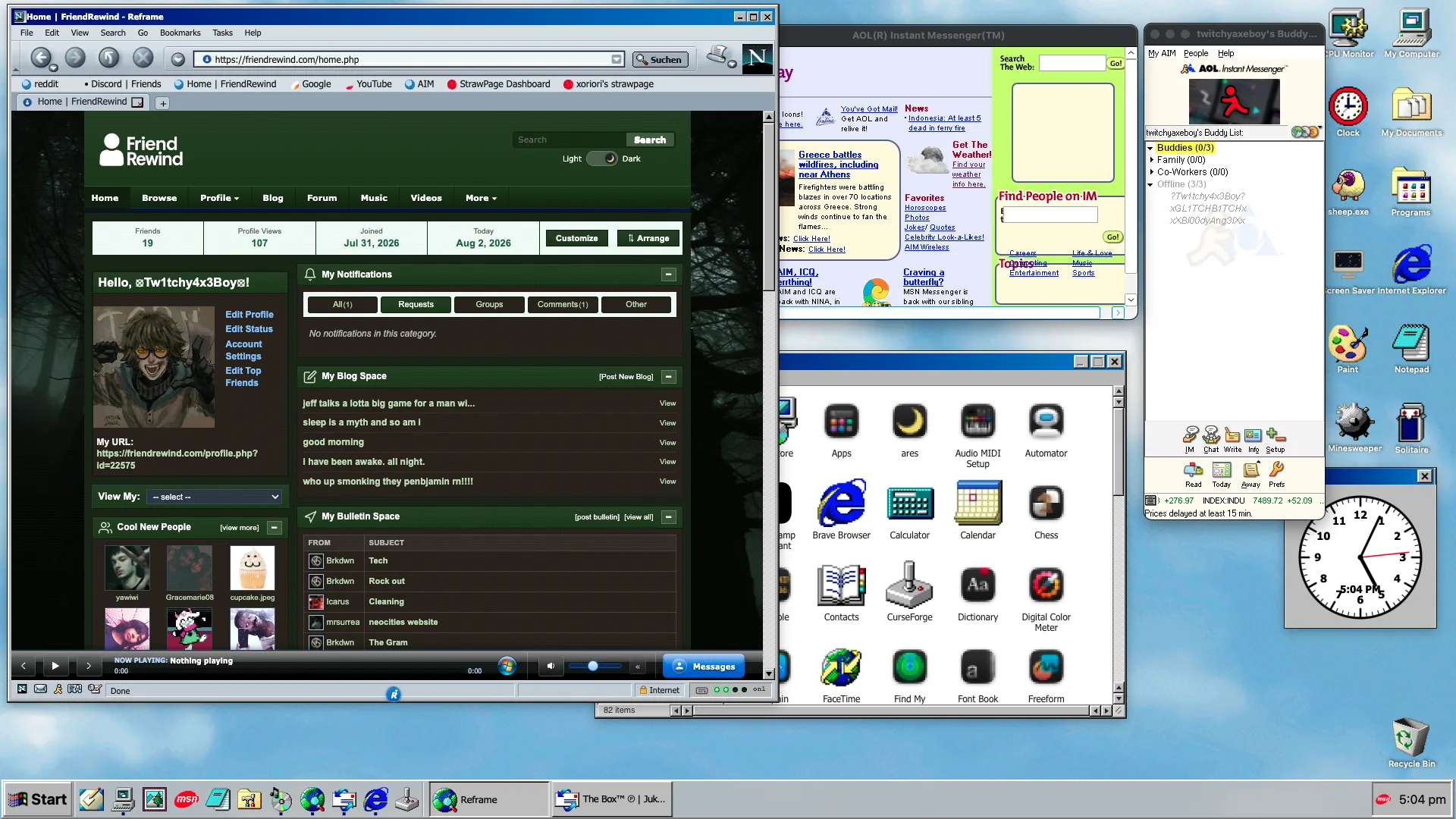Open Minesweeper on the desktop
This screenshot has height=819, width=1456.
[1354, 428]
